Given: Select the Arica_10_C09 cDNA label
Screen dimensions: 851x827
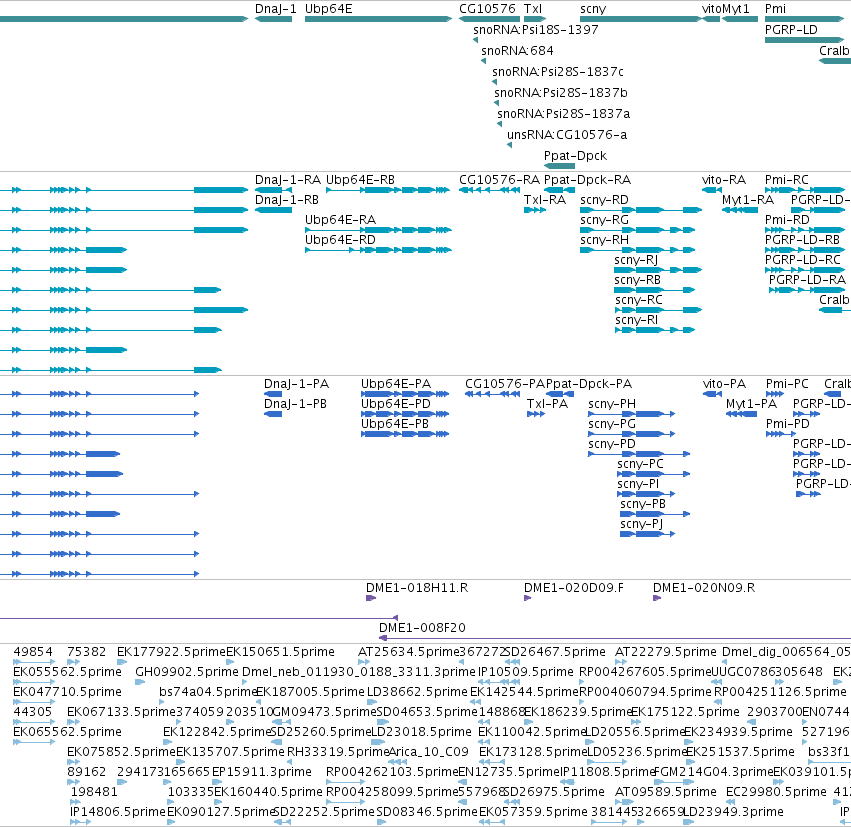Looking at the screenshot, I should click(x=429, y=752).
